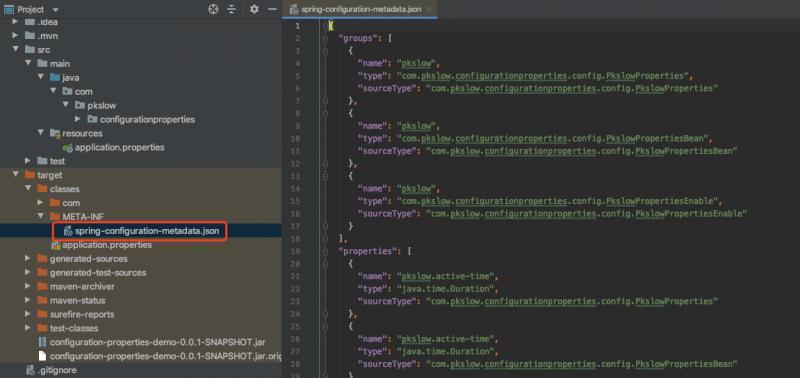Collapse the META-INF folder
This screenshot has width=800, height=378.
point(40,217)
